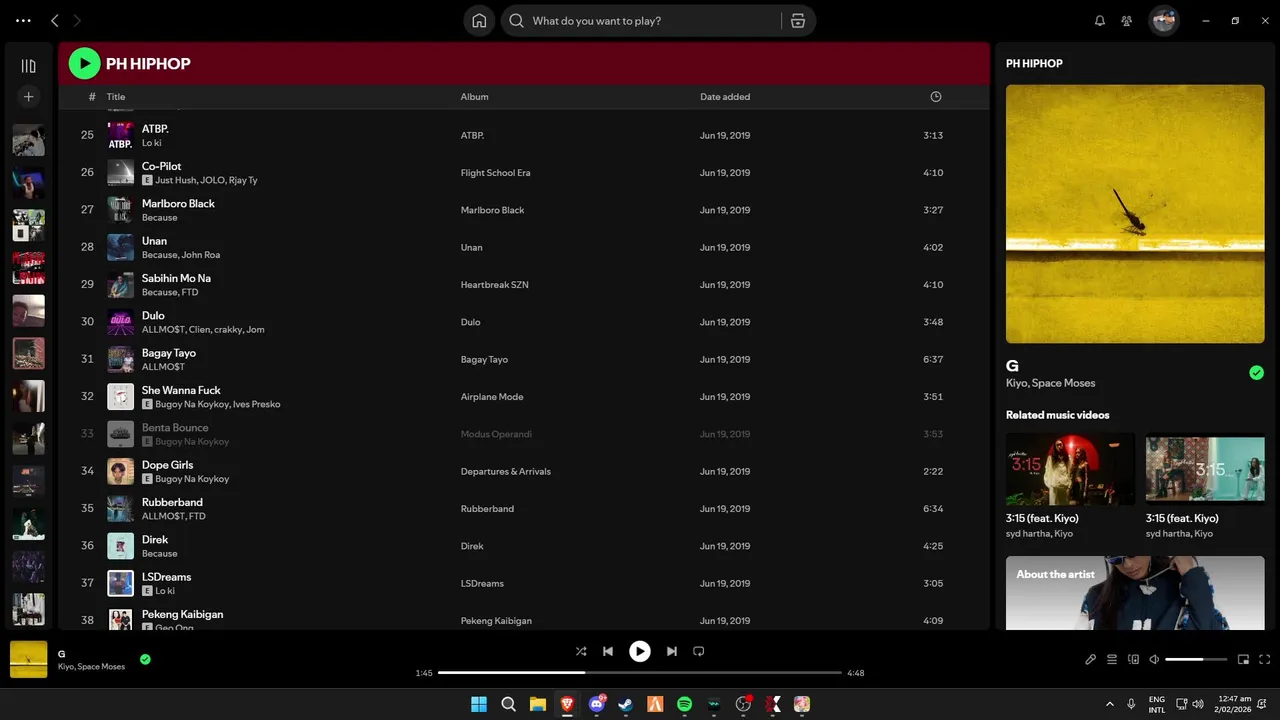This screenshot has width=1280, height=720.
Task: Open the G album cover in player bar
Action: tap(29, 660)
